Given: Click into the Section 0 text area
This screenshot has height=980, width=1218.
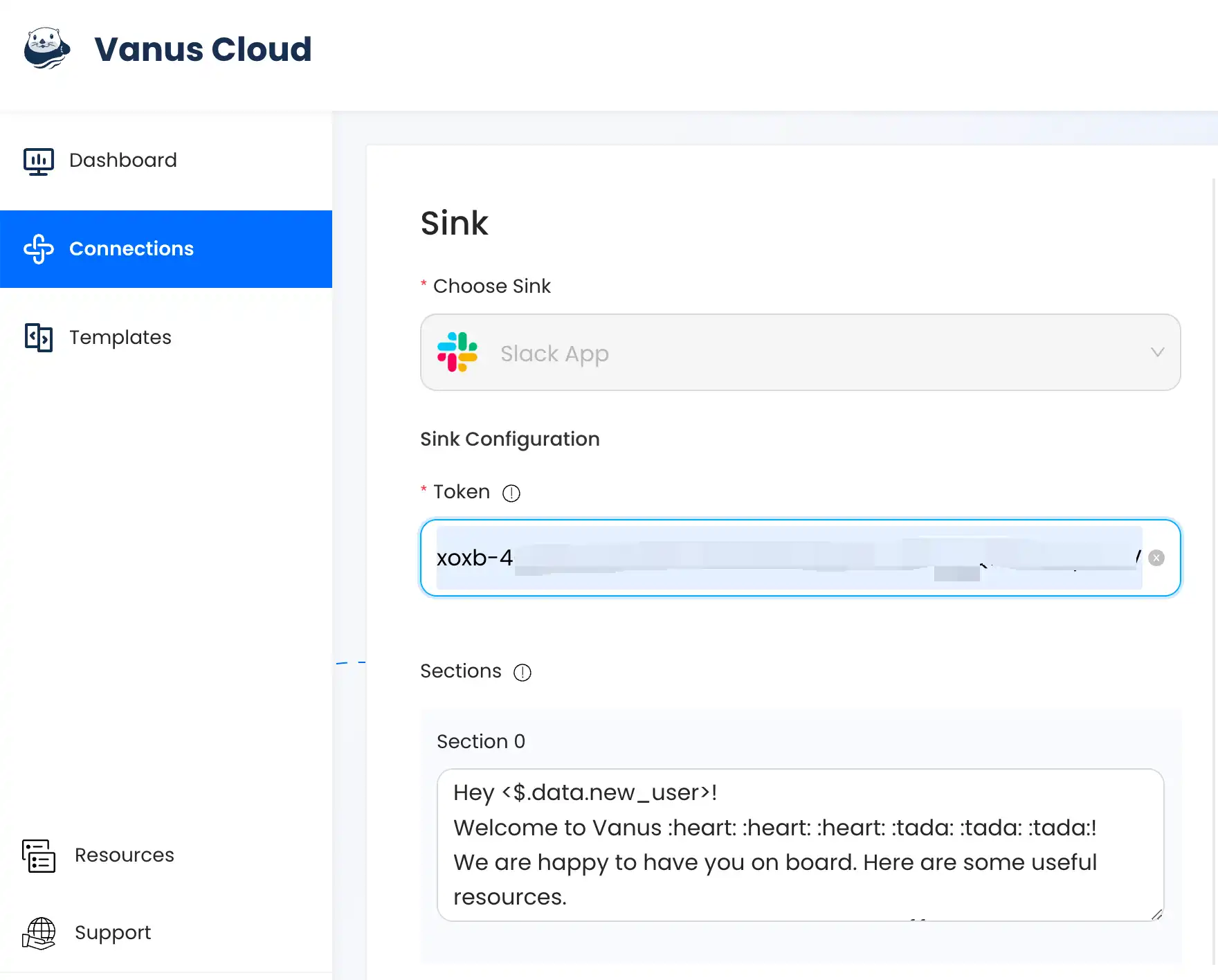Looking at the screenshot, I should click(x=800, y=845).
